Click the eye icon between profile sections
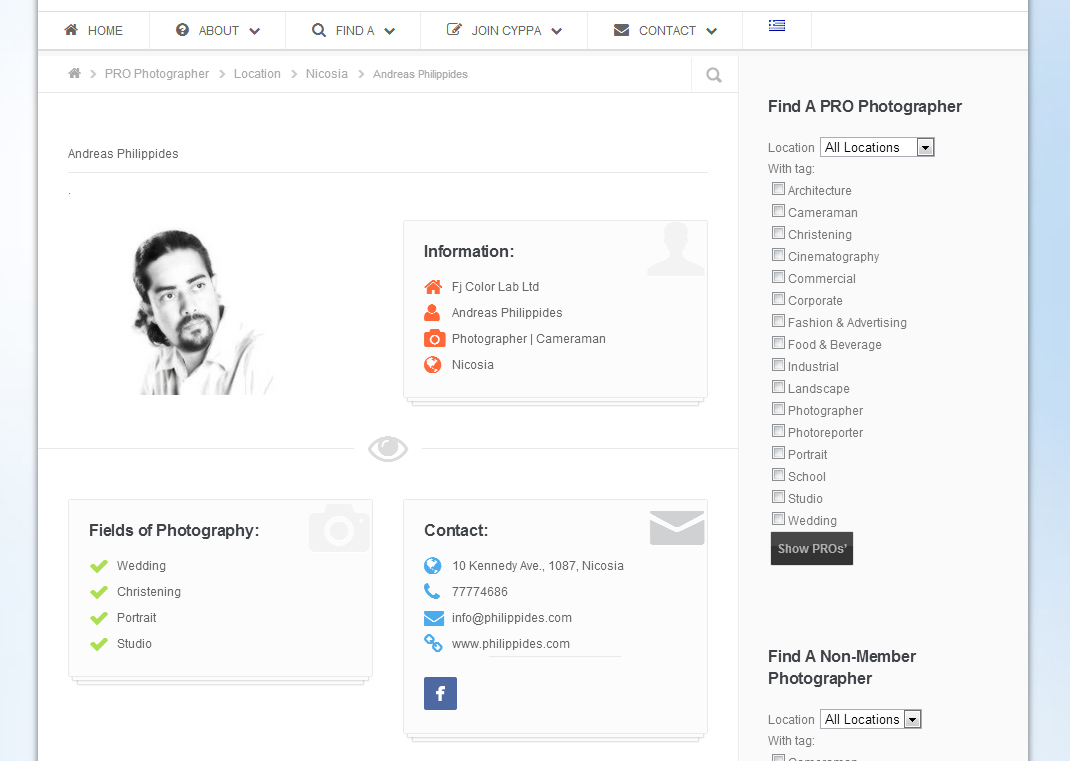This screenshot has height=761, width=1070. 387,448
